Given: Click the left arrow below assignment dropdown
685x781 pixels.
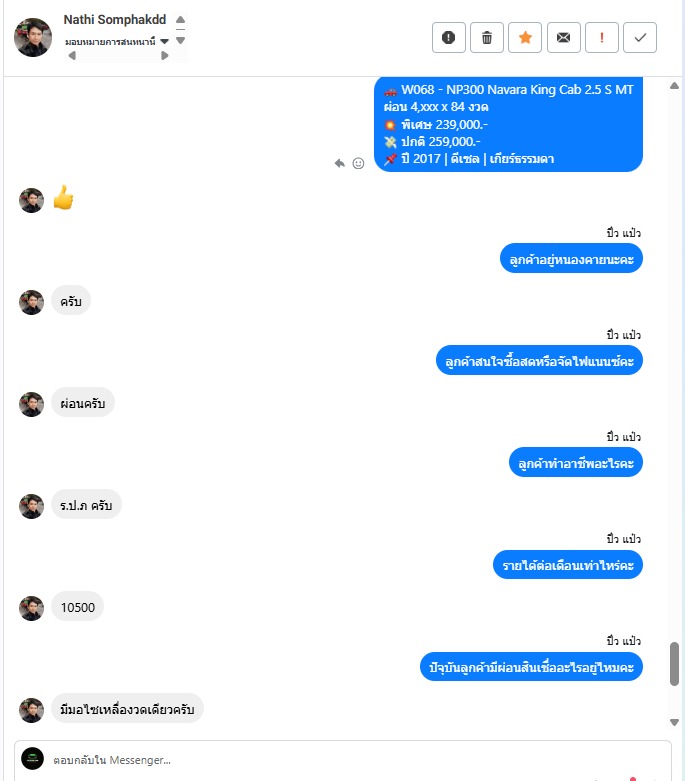Looking at the screenshot, I should (x=72, y=56).
